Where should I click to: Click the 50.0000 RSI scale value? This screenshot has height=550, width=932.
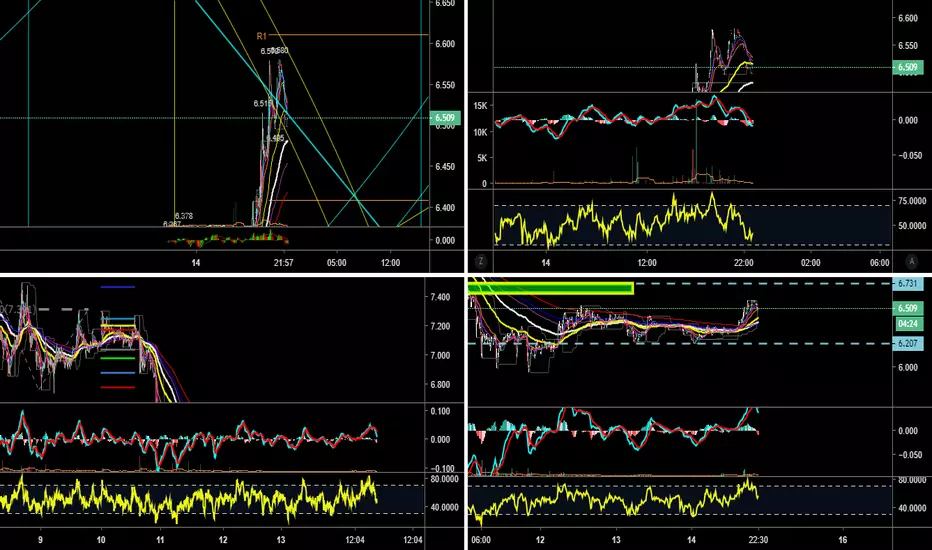pos(912,226)
